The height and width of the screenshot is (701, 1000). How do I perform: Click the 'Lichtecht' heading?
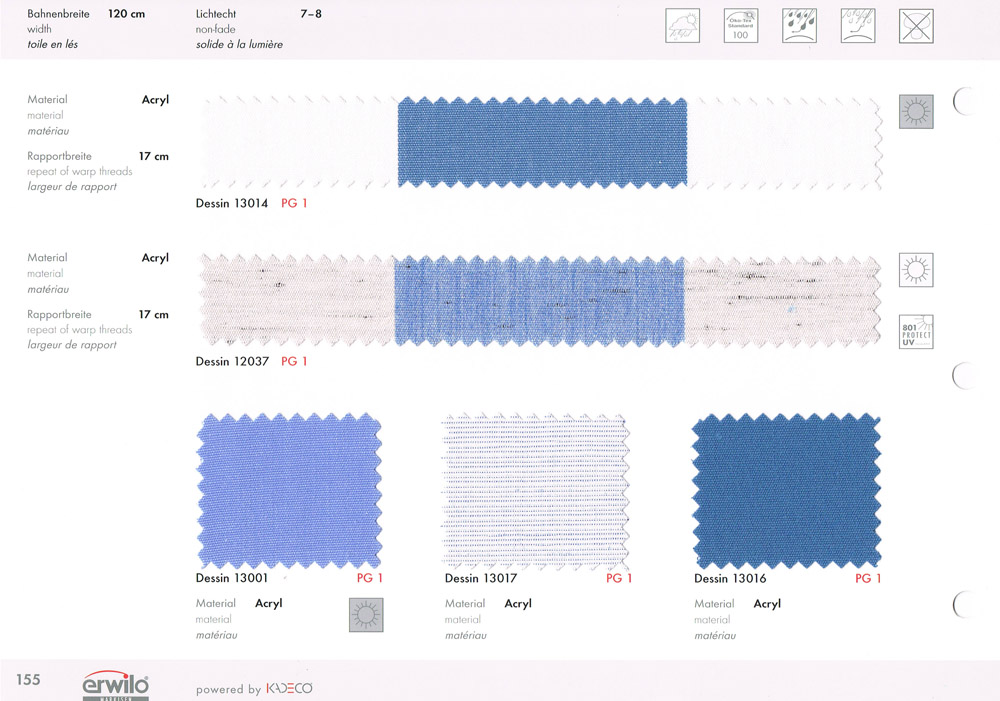pos(216,13)
